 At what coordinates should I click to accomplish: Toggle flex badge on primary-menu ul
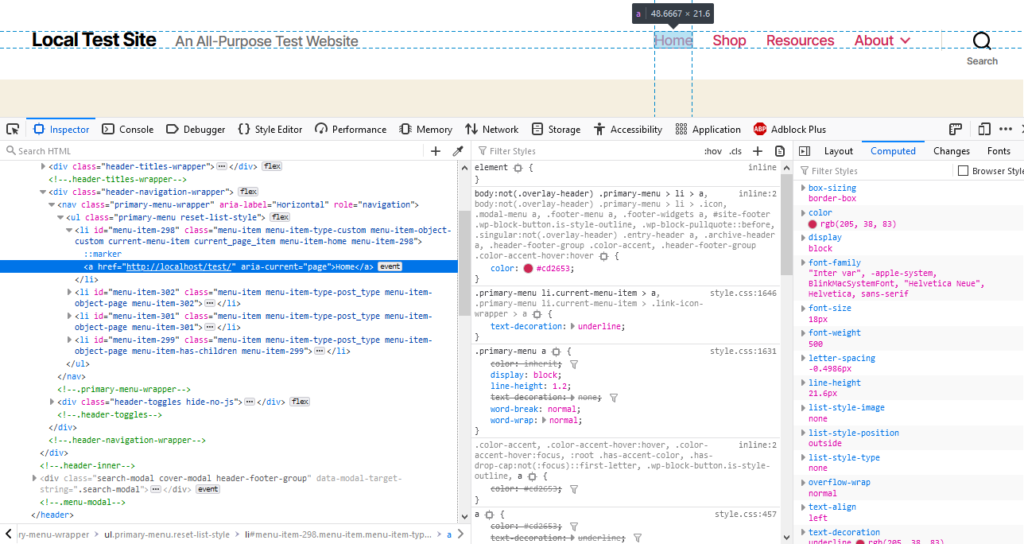[280, 217]
